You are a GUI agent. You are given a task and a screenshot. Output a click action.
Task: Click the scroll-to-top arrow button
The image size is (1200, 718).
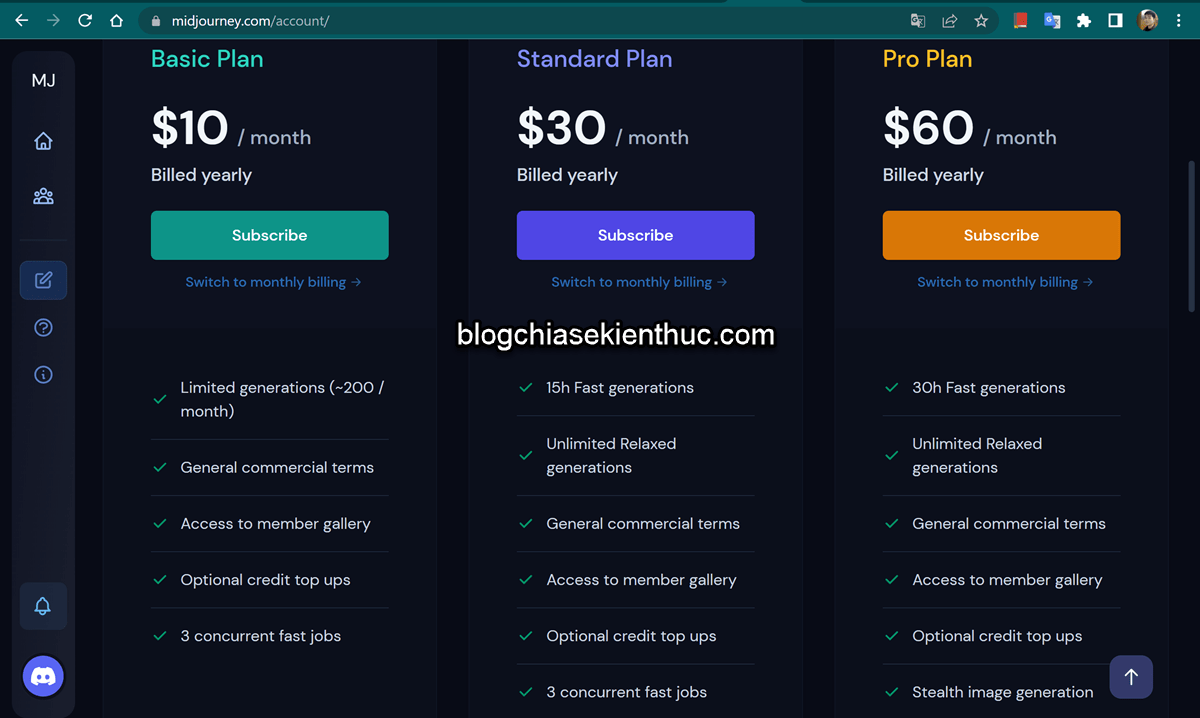pyautogui.click(x=1131, y=677)
